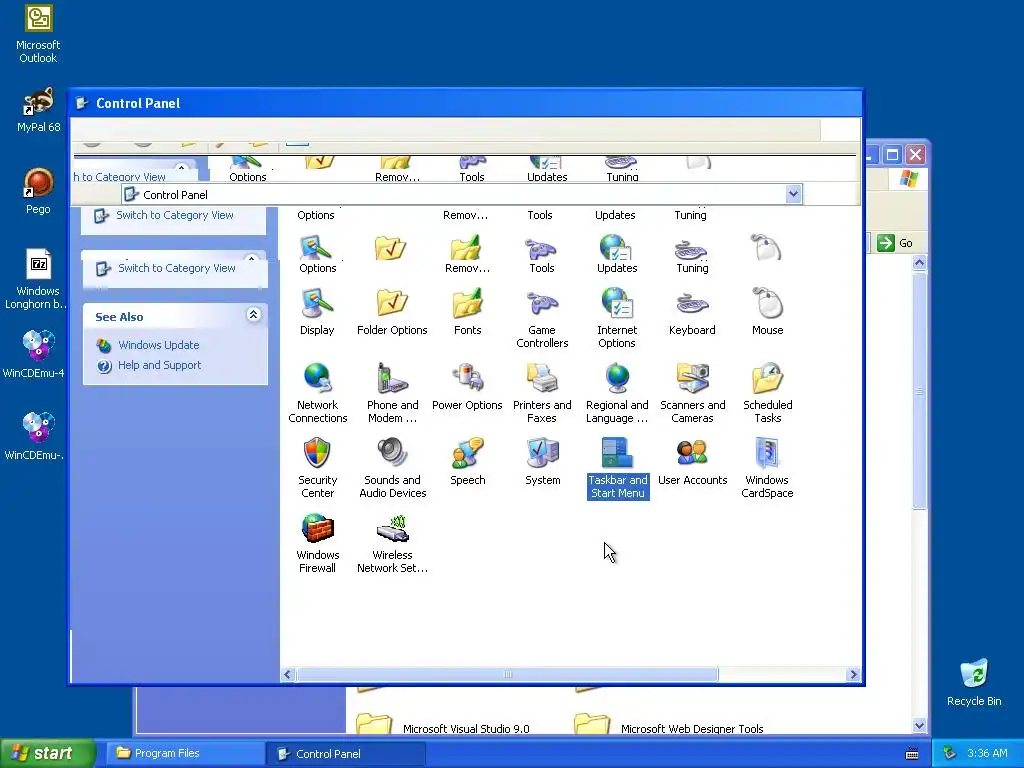Open Windows CardSpace icon
The image size is (1024, 768).
767,468
